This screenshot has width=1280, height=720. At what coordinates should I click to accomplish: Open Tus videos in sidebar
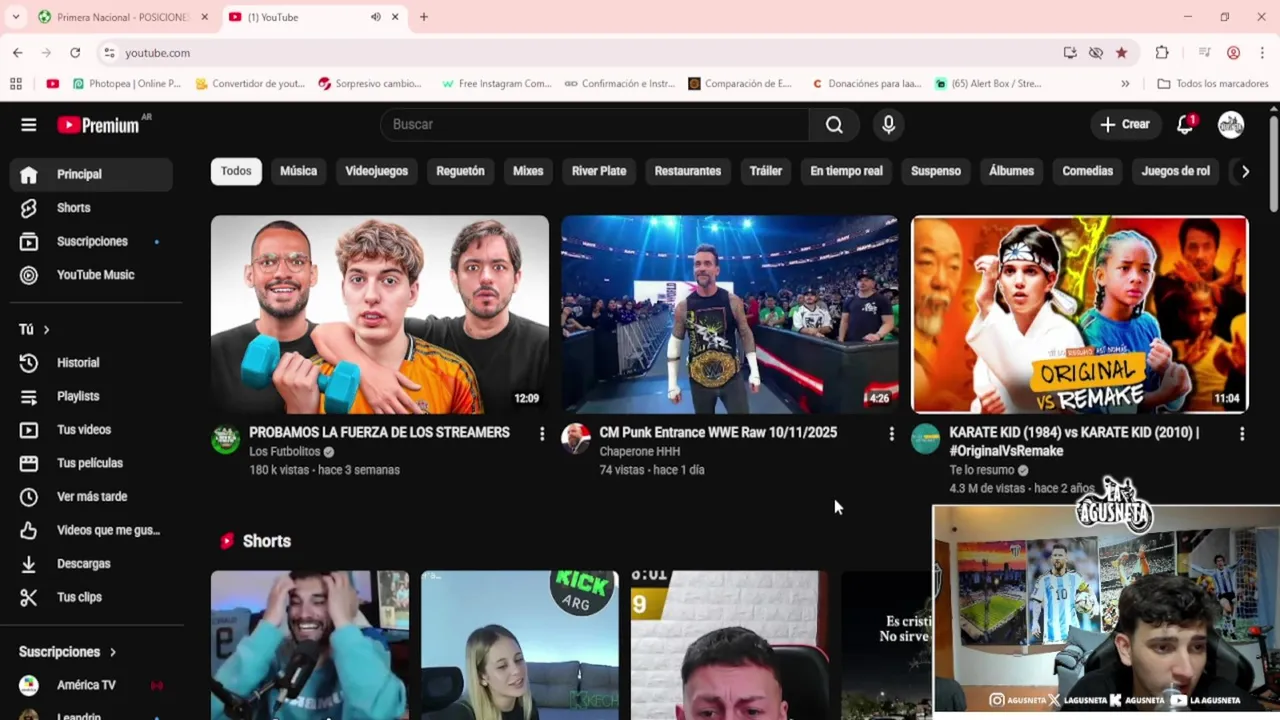click(x=91, y=430)
